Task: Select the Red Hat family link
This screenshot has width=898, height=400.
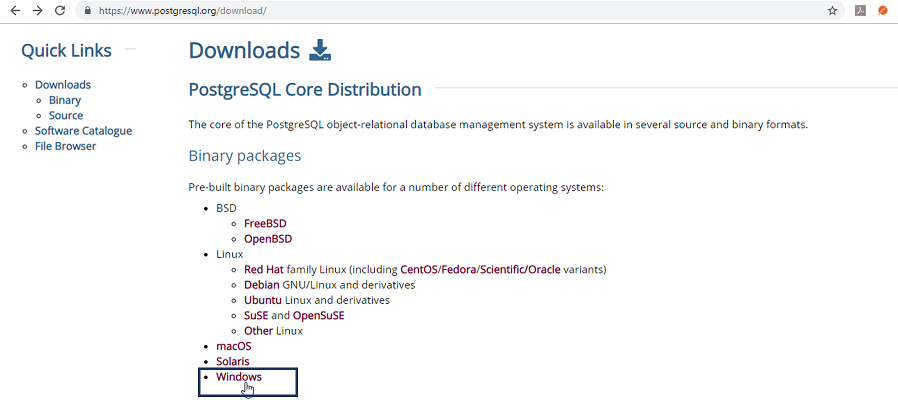Action: (263, 269)
